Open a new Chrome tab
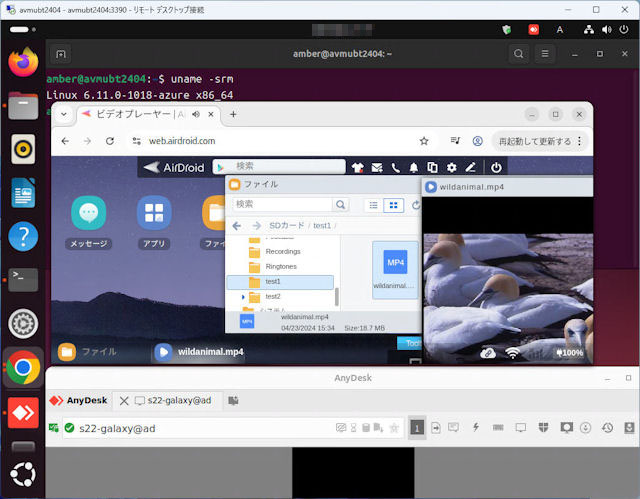Viewport: 640px width, 499px height. tap(233, 114)
